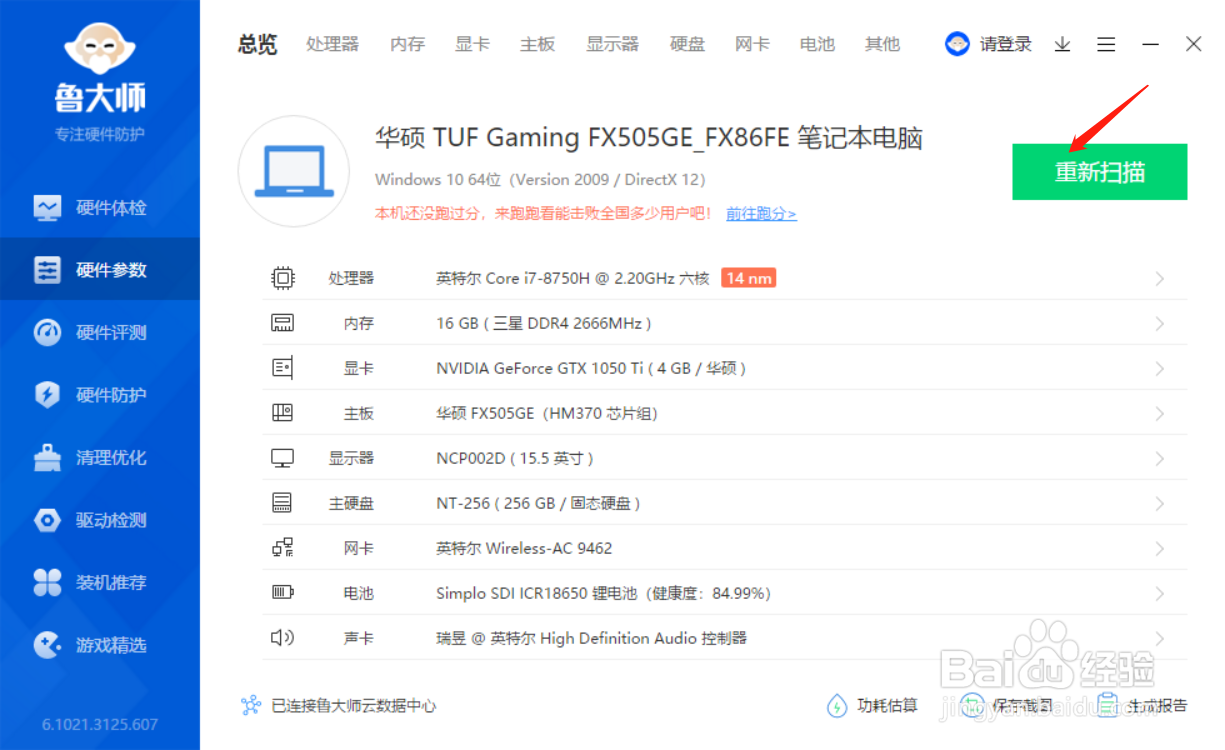Screen dimensions: 1225x750
Task: Switch to the 内存 tab
Action: 407,44
